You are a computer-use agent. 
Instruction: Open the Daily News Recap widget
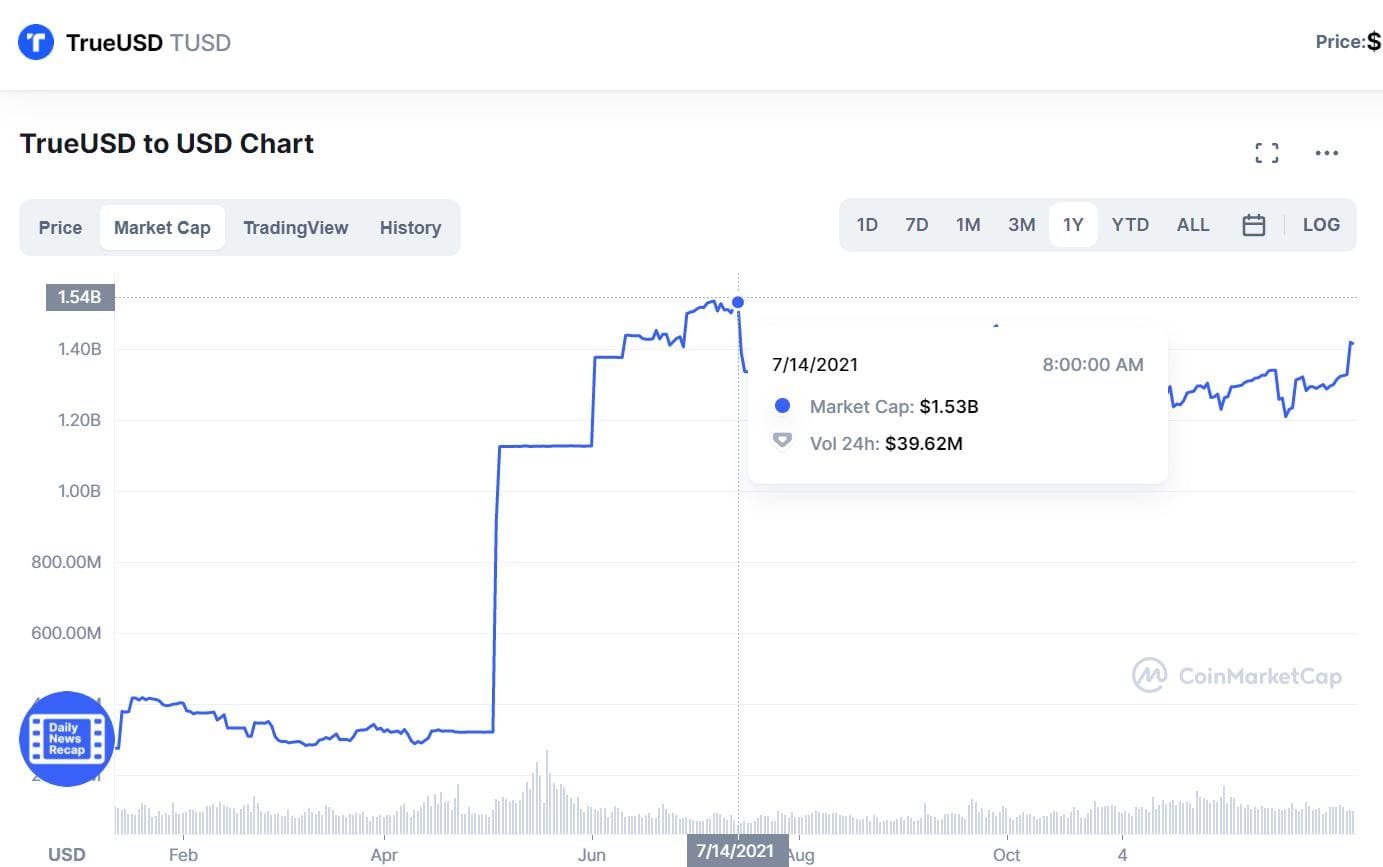coord(67,738)
